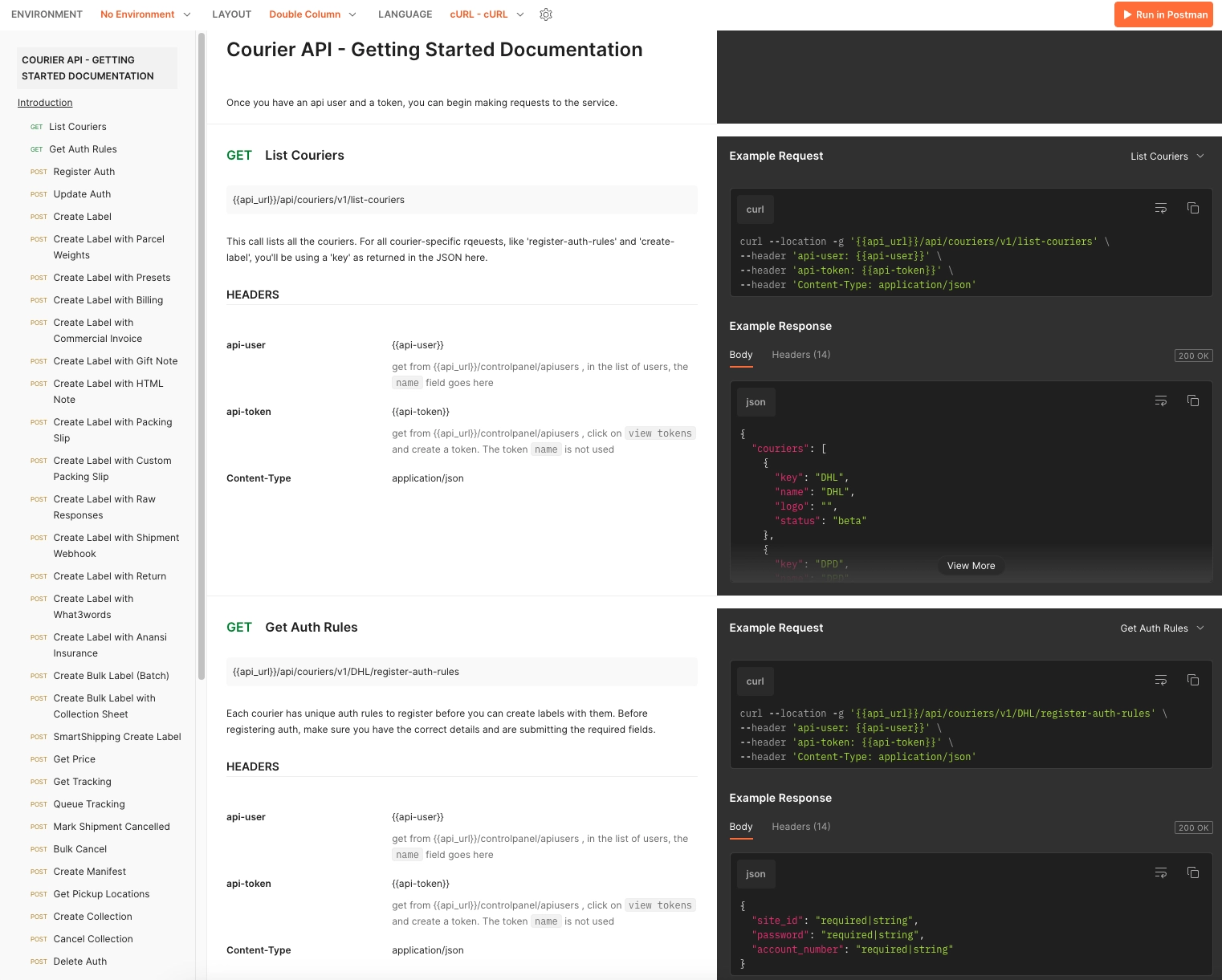Open Create Label with HTML Note entry
The height and width of the screenshot is (980, 1222).
tap(108, 392)
